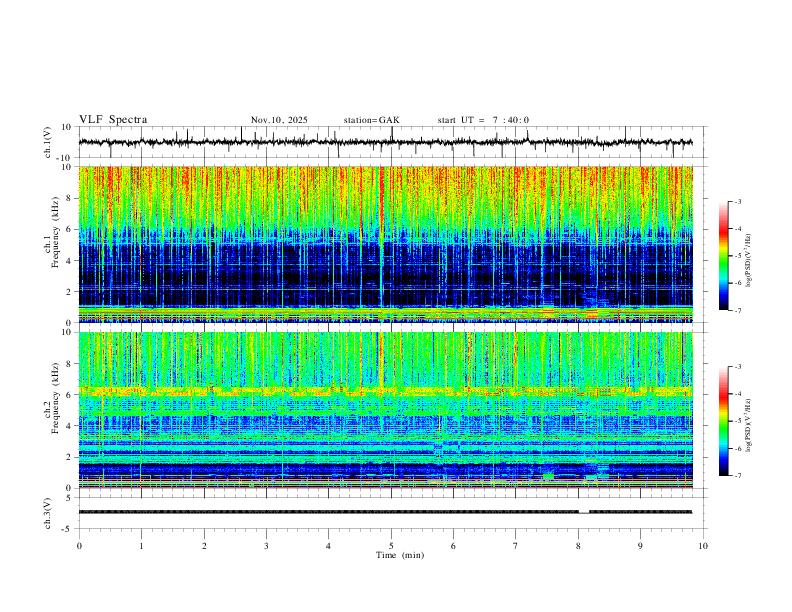Click the ch.1 PSD color scale bar

click(723, 256)
